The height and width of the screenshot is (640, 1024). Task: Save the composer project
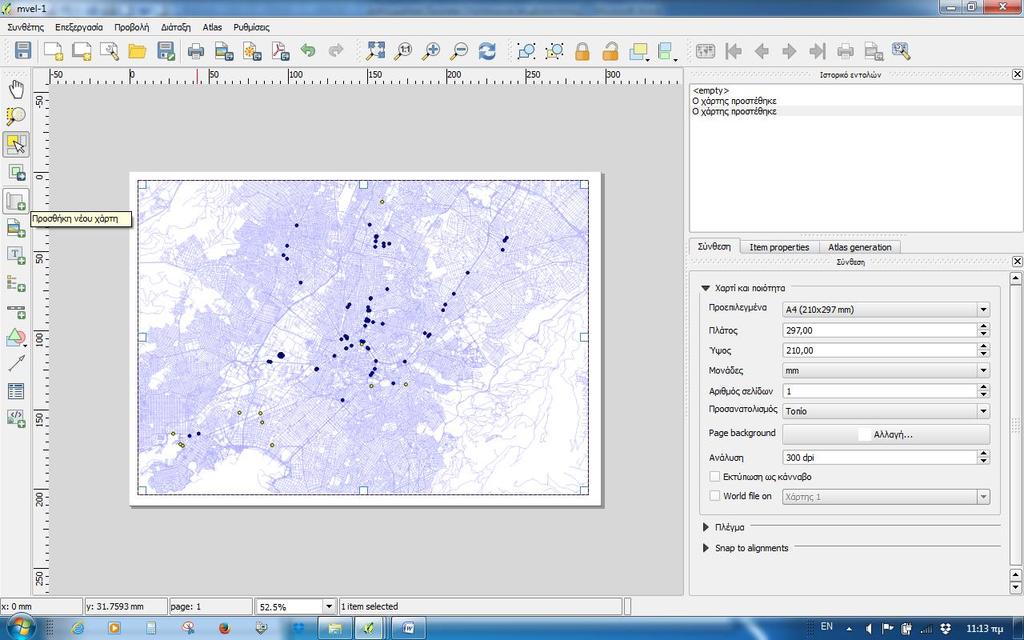point(23,51)
